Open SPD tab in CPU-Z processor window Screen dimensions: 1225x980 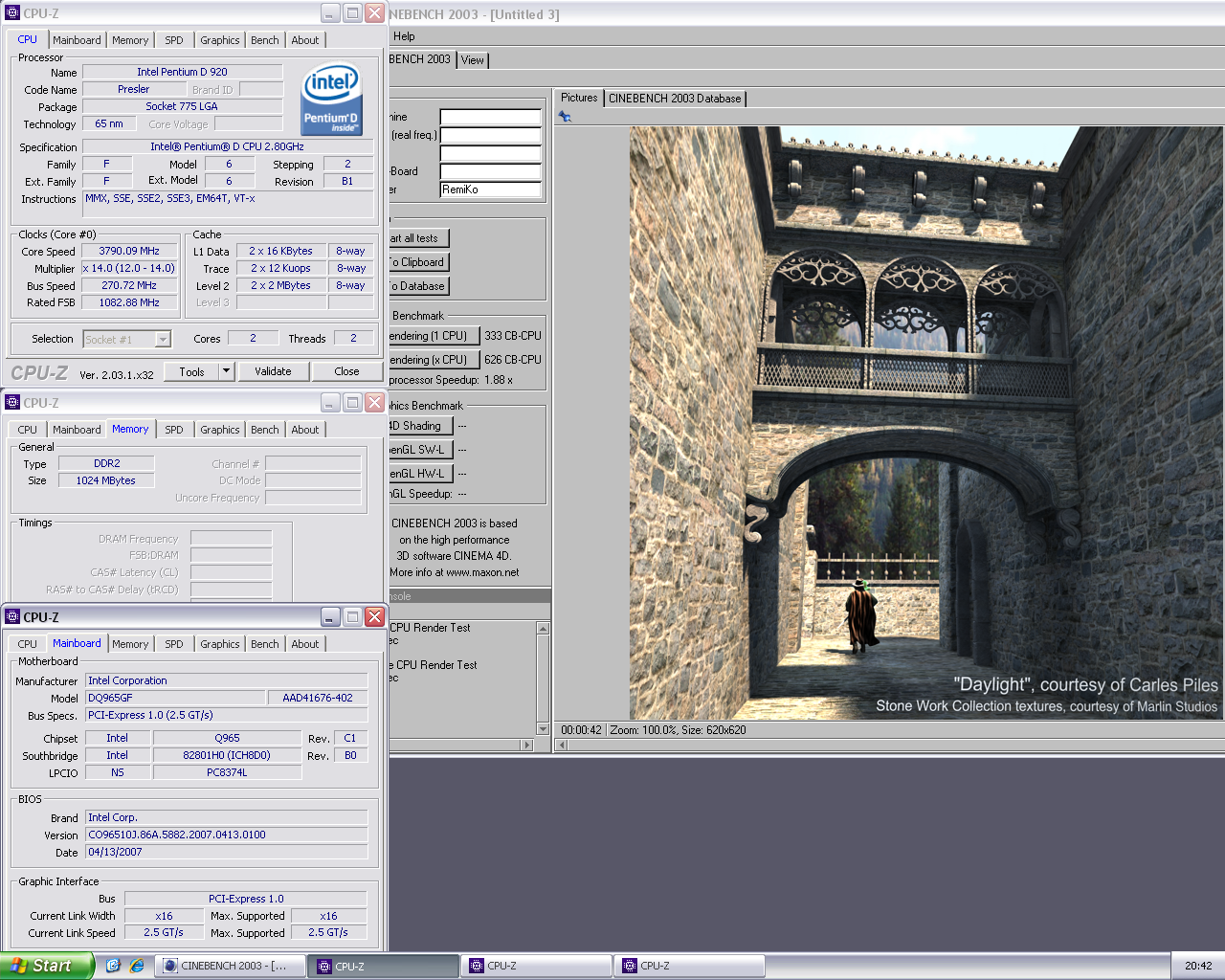click(174, 40)
